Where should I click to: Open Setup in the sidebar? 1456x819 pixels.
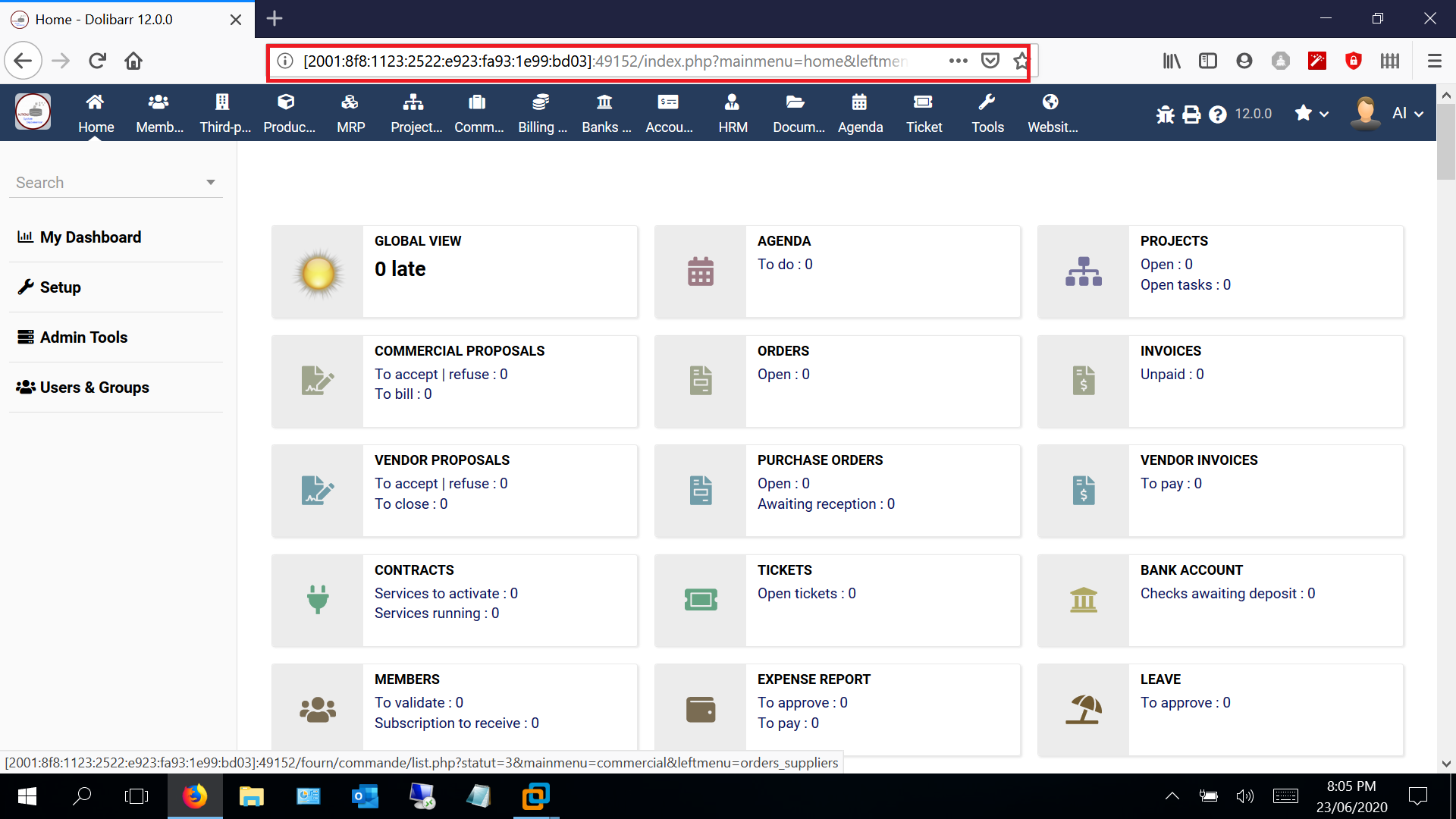click(x=49, y=287)
